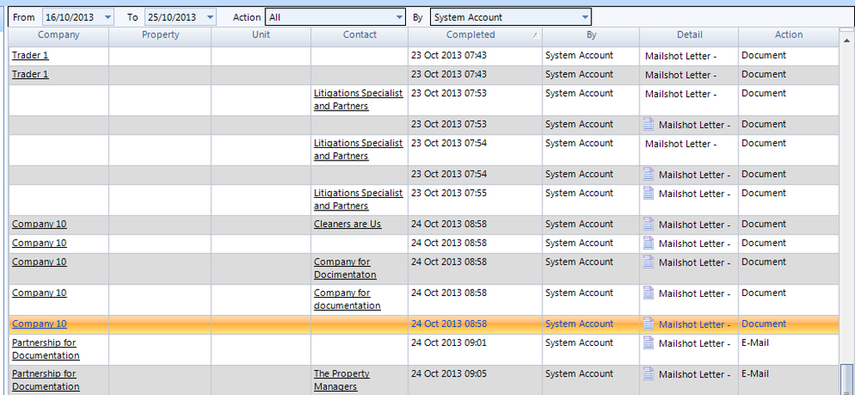
Task: Sort by the Company column header
Action: pyautogui.click(x=58, y=35)
